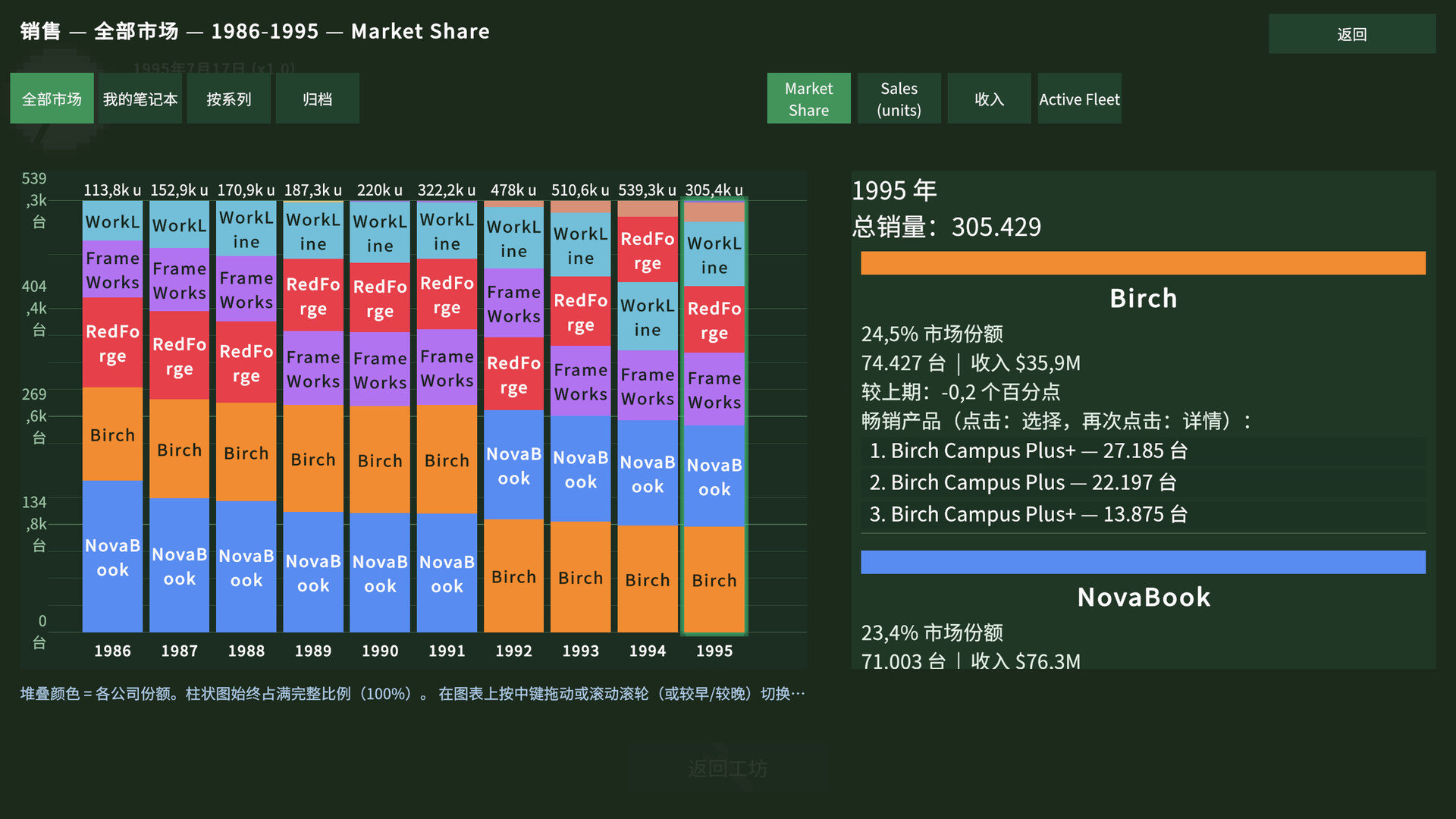Open the 归档 tab
Viewport: 1456px width, 819px height.
[x=317, y=99]
